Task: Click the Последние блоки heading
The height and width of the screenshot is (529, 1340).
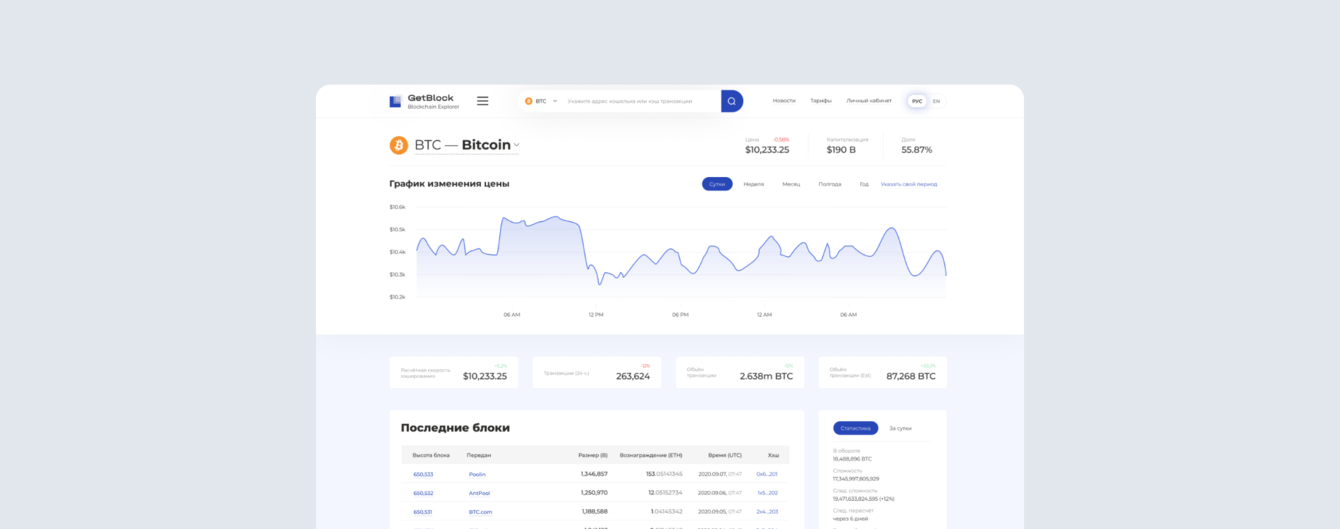Action: click(x=455, y=428)
